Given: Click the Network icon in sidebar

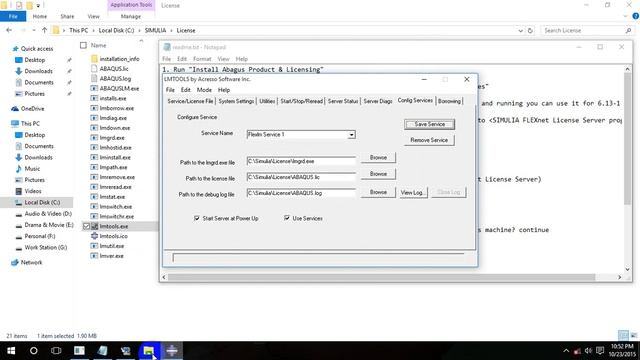Looking at the screenshot, I should click(15, 262).
